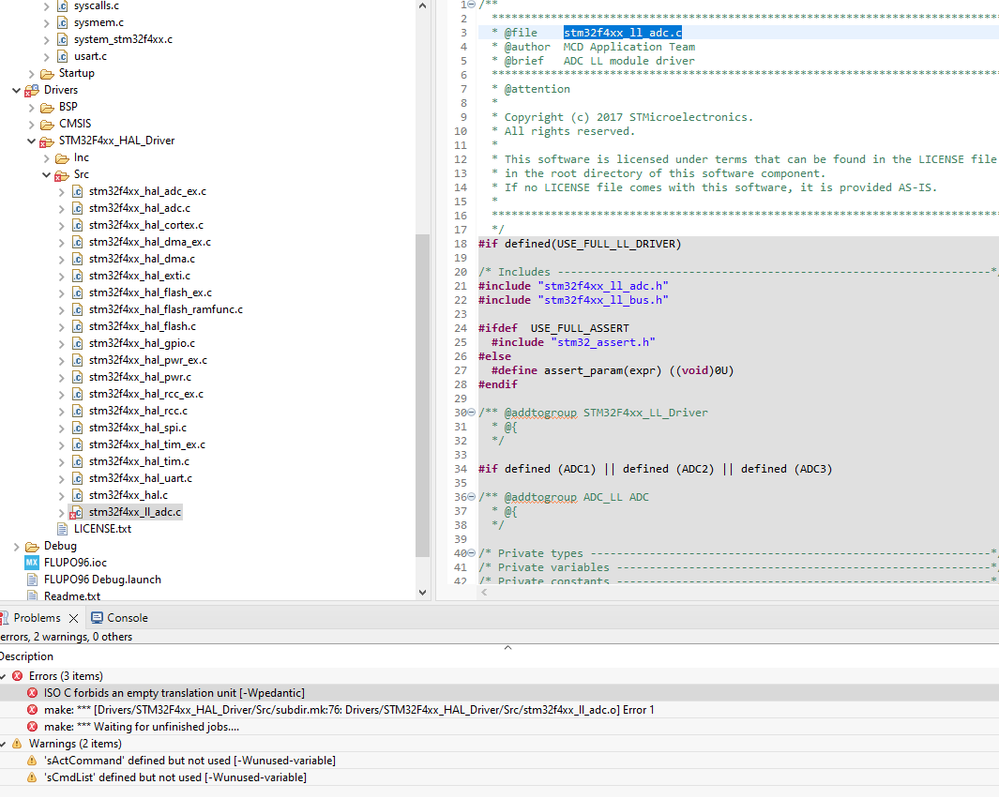Image resolution: width=999 pixels, height=797 pixels.
Task: Switch to the Problems tab
Action: click(x=36, y=617)
